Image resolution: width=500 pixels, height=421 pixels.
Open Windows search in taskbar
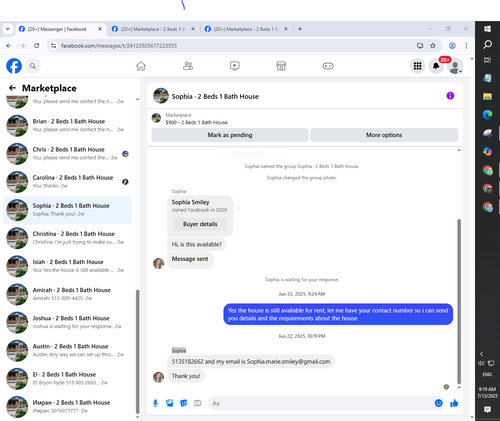pyautogui.click(x=487, y=44)
